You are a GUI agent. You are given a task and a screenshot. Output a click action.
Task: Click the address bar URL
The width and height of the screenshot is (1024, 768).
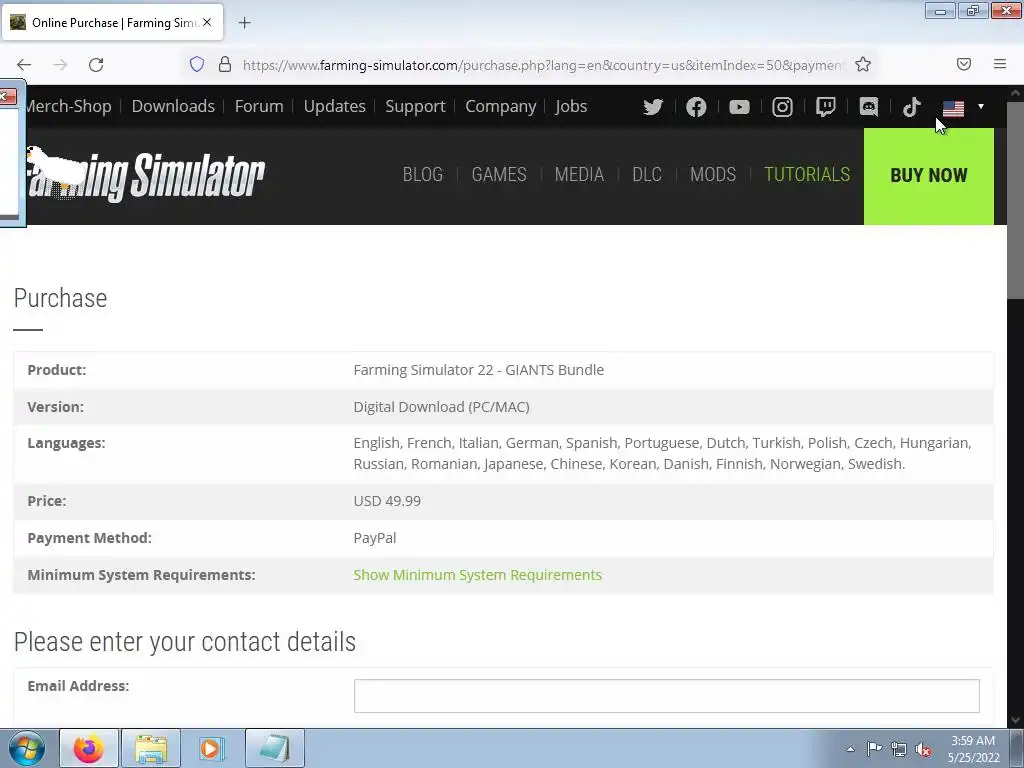pos(543,65)
